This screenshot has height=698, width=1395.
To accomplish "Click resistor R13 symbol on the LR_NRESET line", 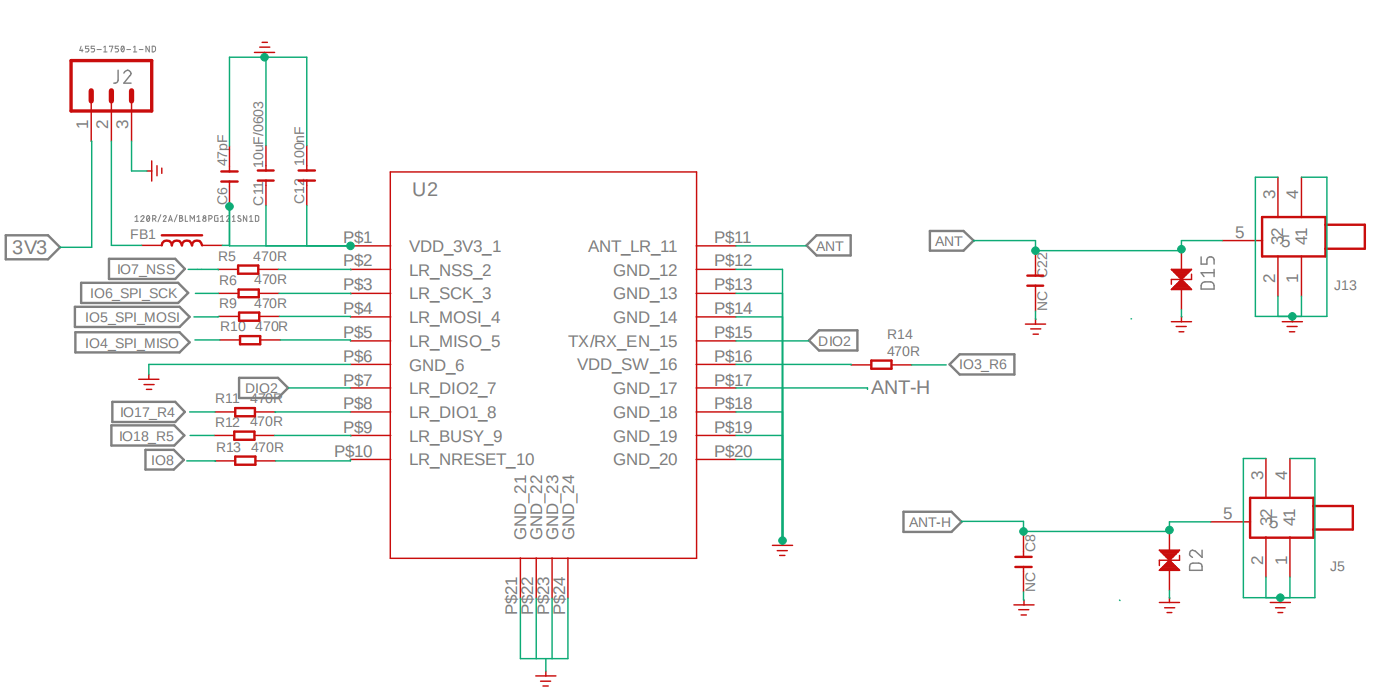I will 246,459.
